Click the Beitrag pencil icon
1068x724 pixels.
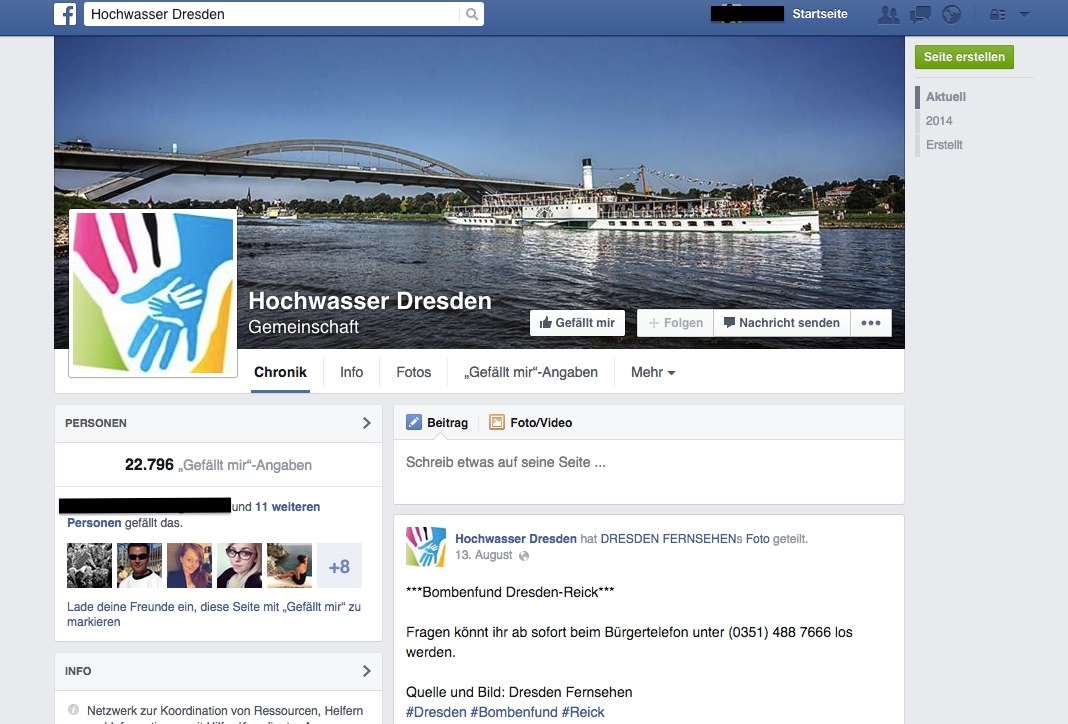[414, 422]
